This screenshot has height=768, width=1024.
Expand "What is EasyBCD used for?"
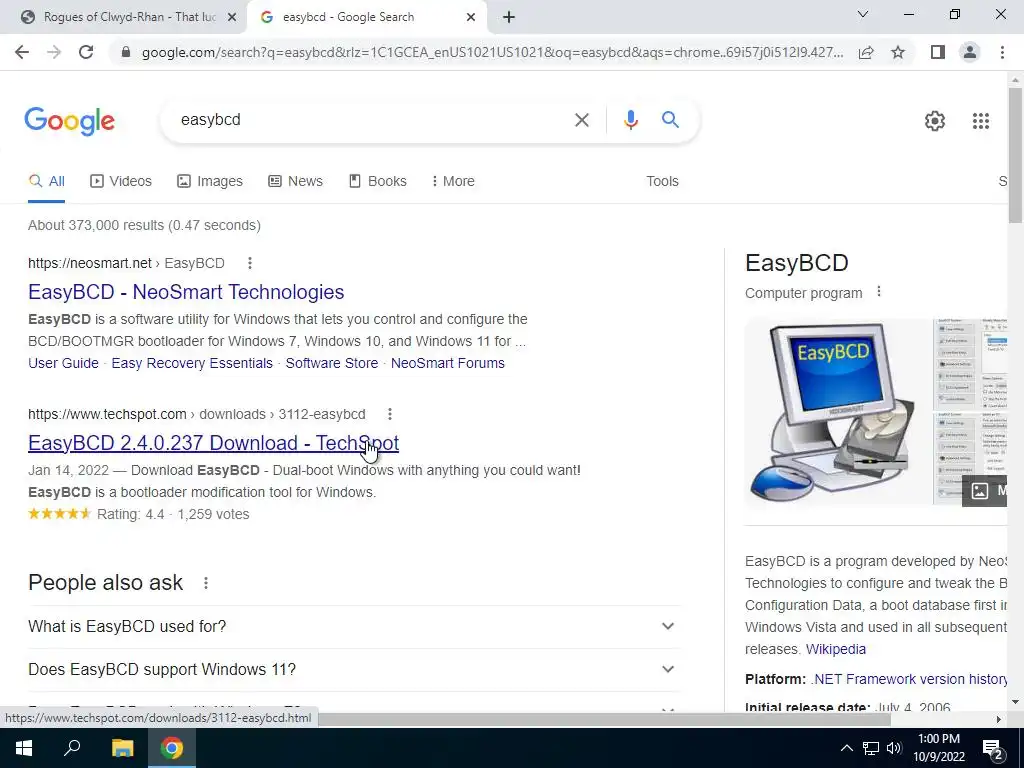(x=354, y=626)
